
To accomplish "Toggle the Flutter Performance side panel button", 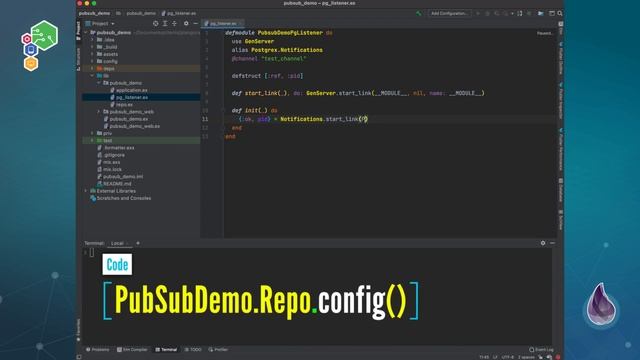I will pos(561,149).
